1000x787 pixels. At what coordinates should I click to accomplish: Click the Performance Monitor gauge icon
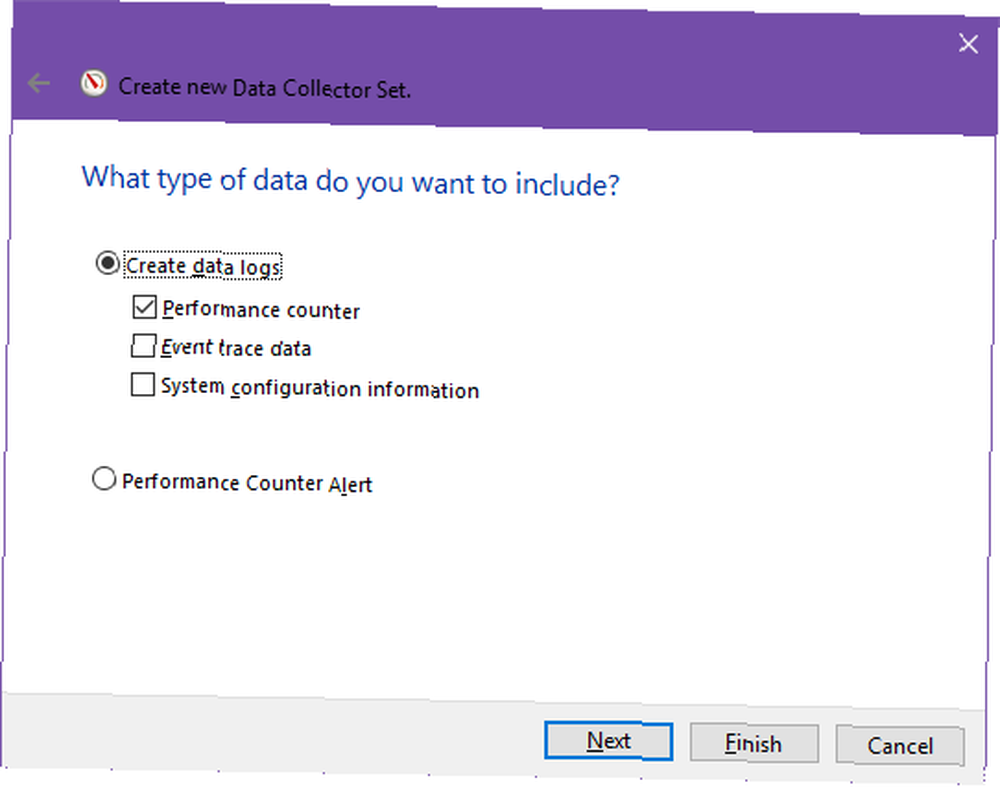[x=93, y=84]
